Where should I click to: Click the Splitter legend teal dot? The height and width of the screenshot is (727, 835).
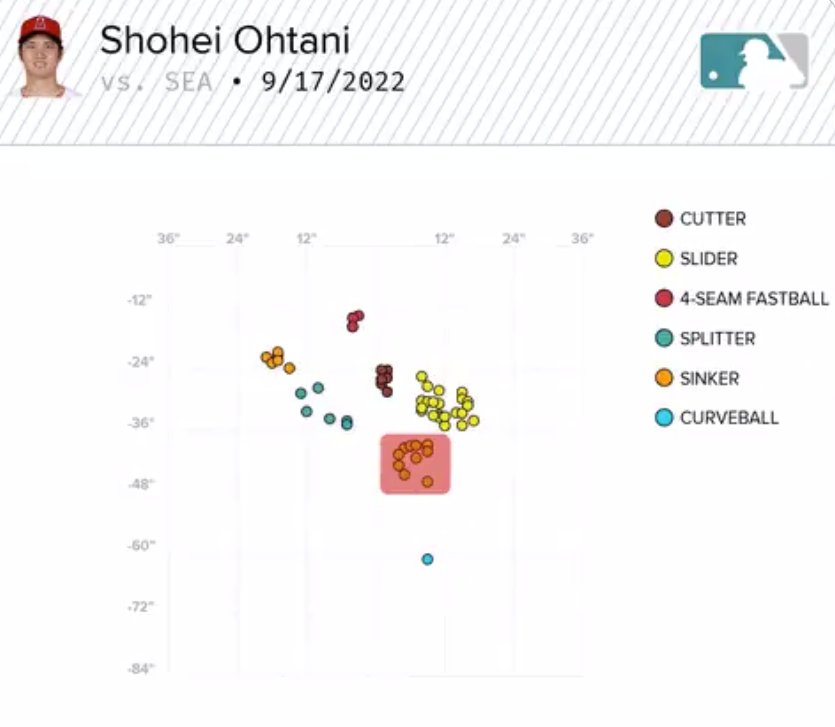click(664, 338)
